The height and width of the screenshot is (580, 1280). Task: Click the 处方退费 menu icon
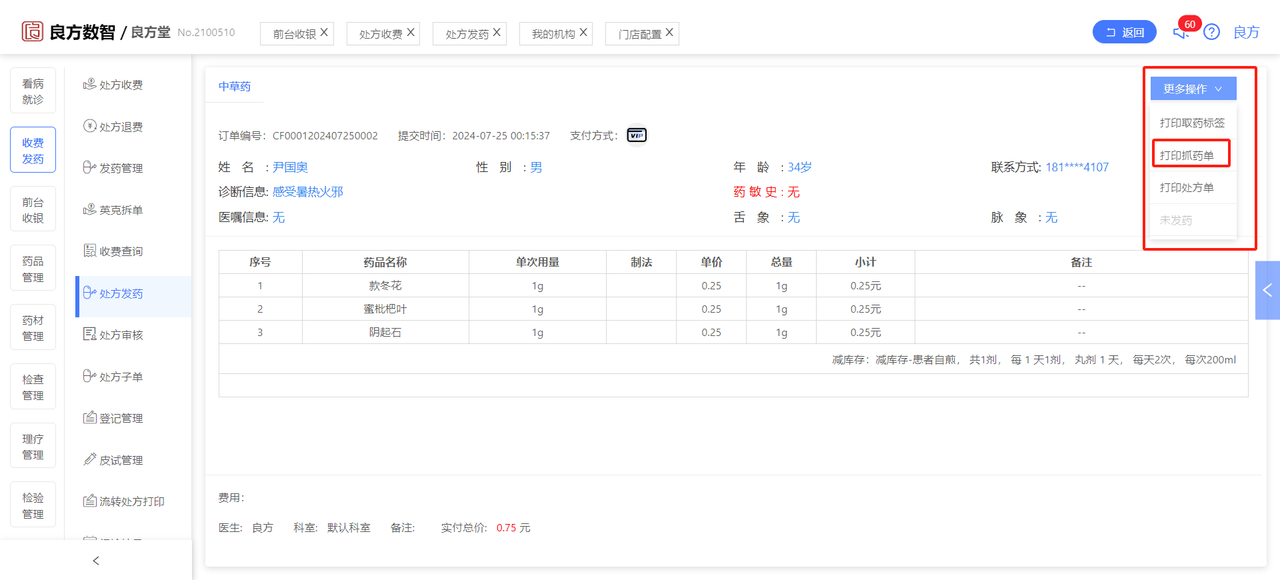[x=90, y=127]
